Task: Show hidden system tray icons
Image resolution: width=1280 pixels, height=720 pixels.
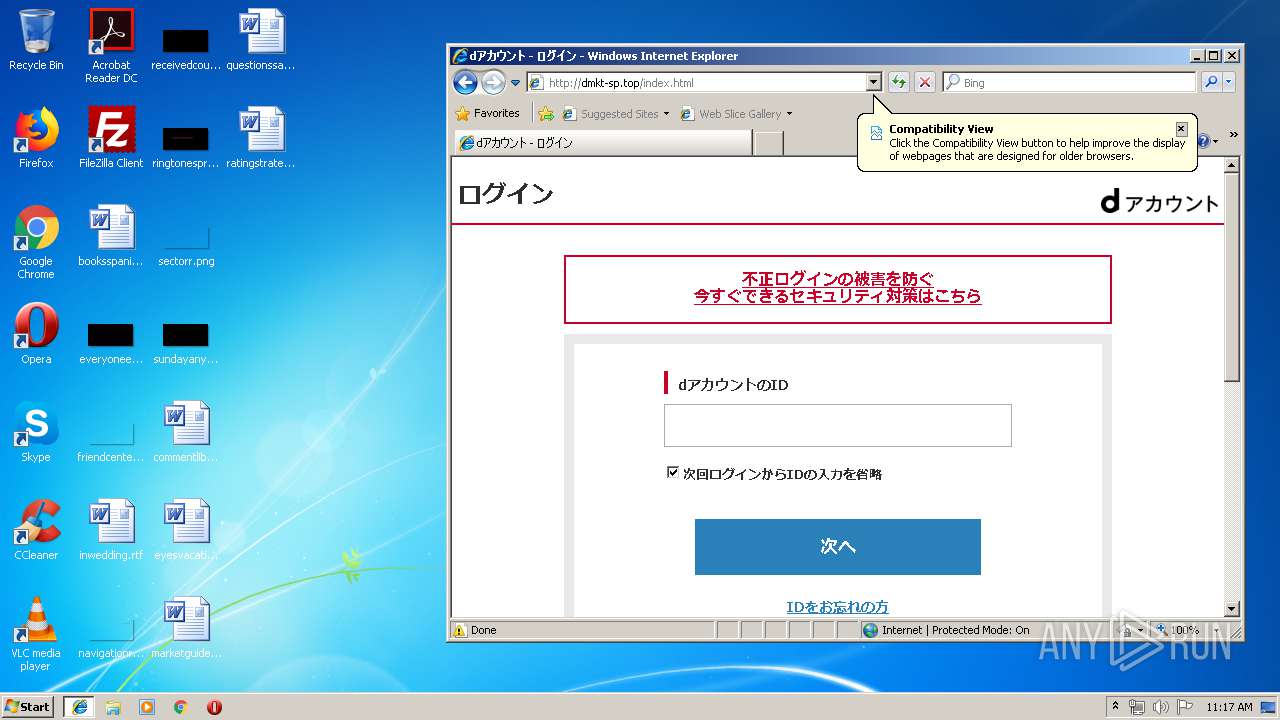Action: 1115,706
